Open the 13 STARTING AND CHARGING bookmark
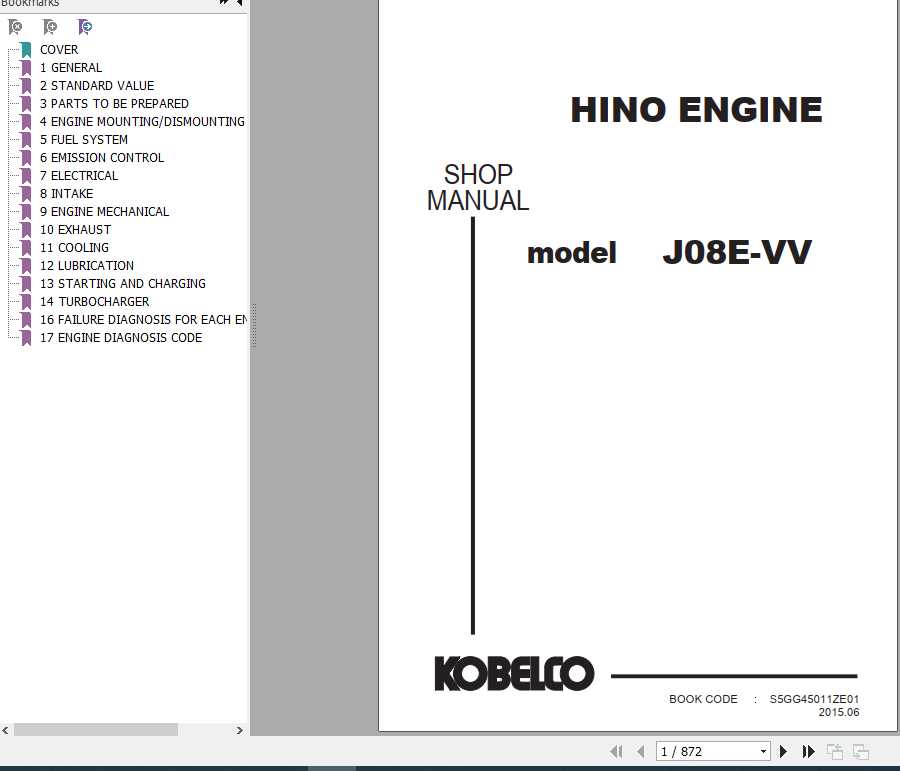900x771 pixels. point(123,284)
